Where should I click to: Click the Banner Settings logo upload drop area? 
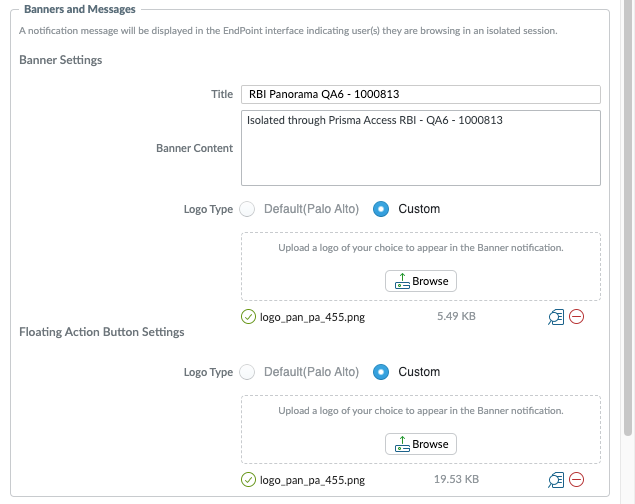pos(420,249)
